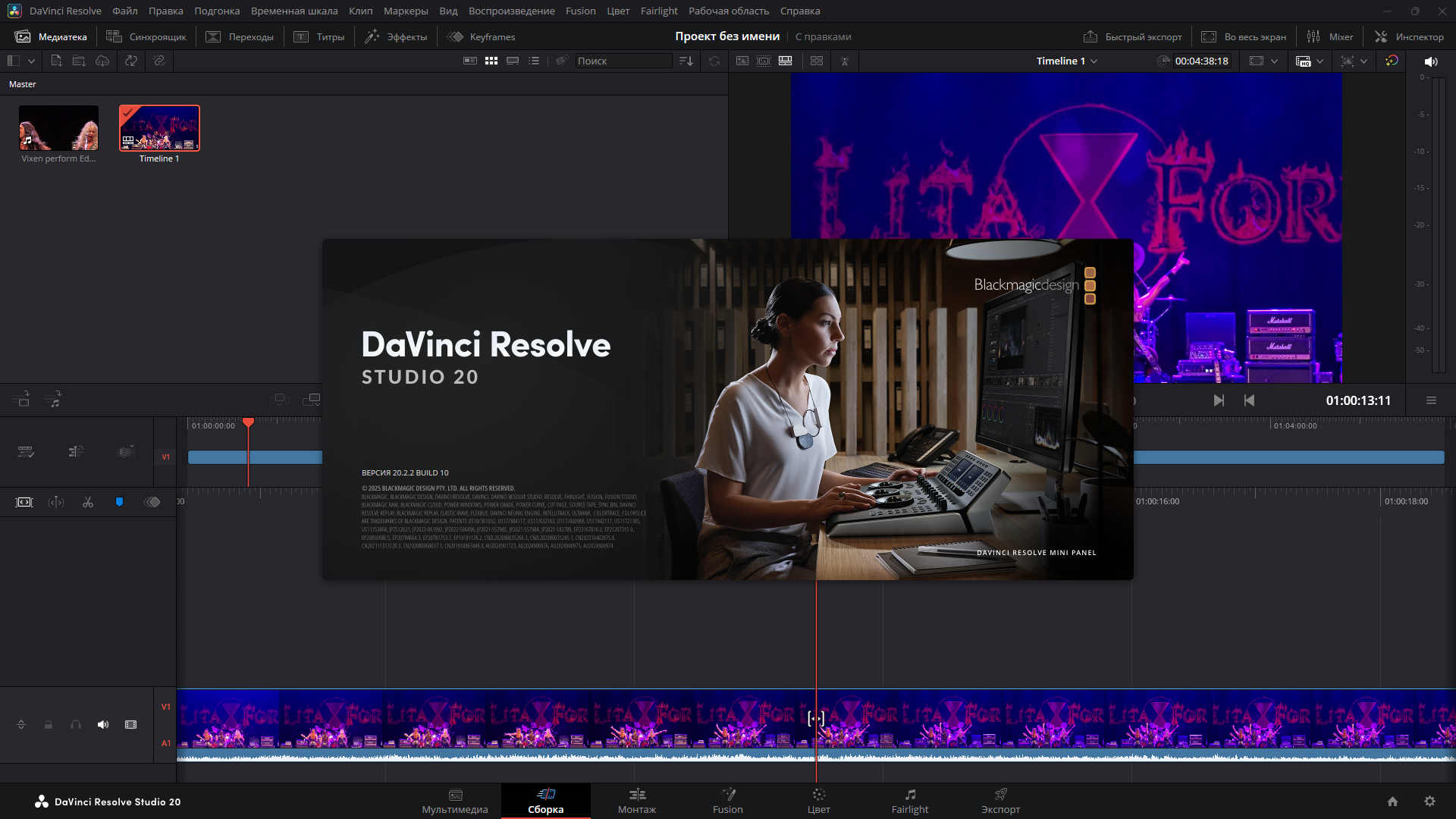Open the transitions diamond icon in timeline toolbar
Image resolution: width=1456 pixels, height=819 pixels.
pos(152,502)
